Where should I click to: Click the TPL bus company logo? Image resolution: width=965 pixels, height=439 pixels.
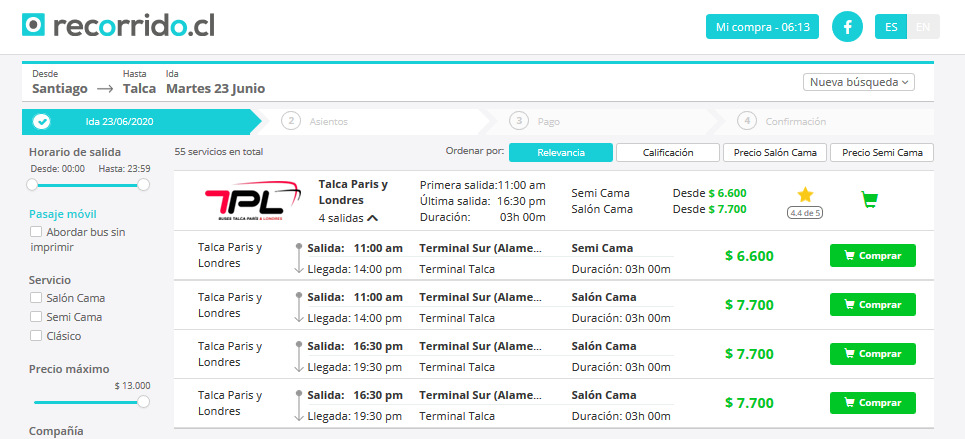click(x=252, y=201)
